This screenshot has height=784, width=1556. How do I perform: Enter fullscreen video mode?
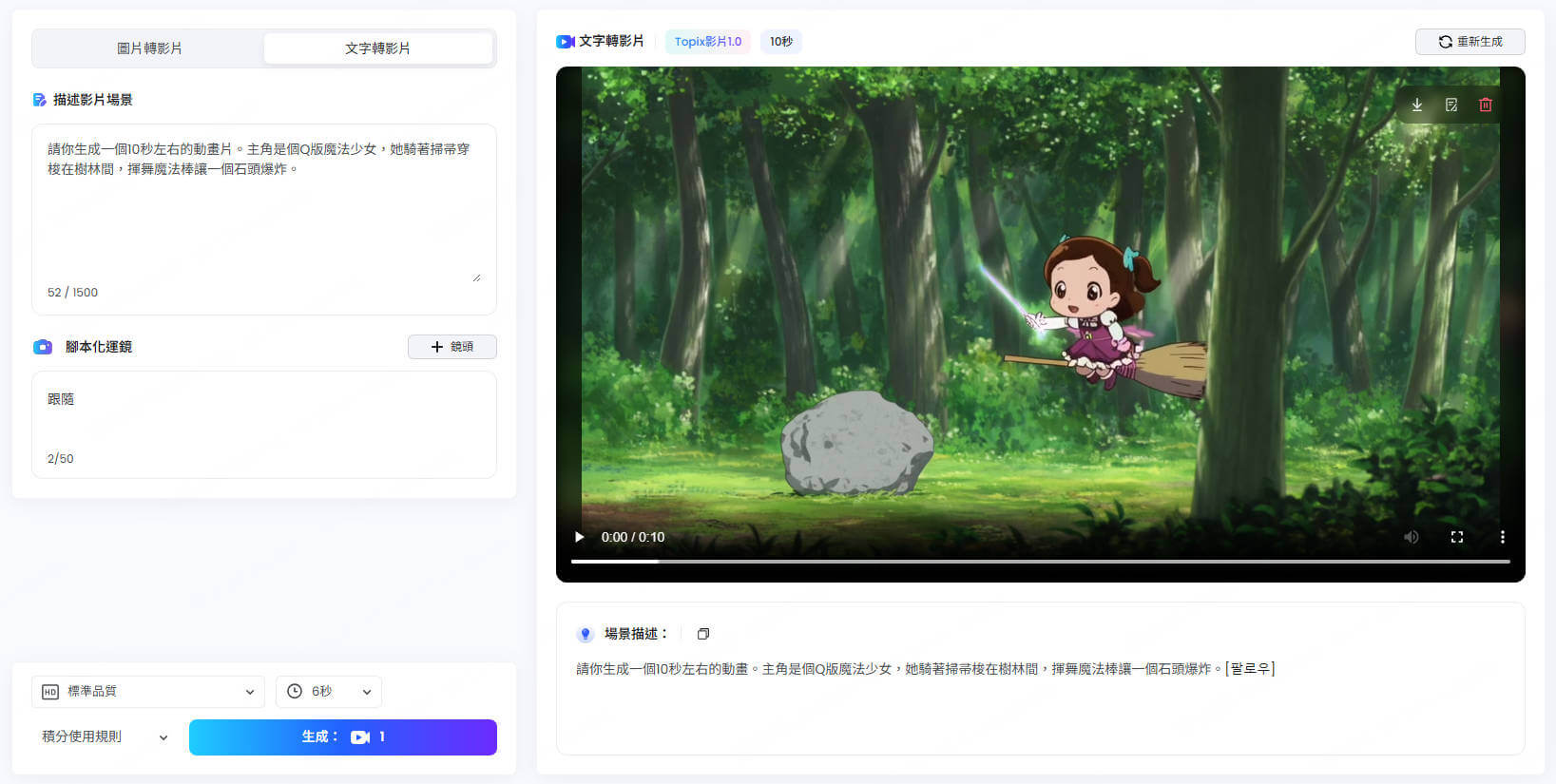pyautogui.click(x=1457, y=537)
